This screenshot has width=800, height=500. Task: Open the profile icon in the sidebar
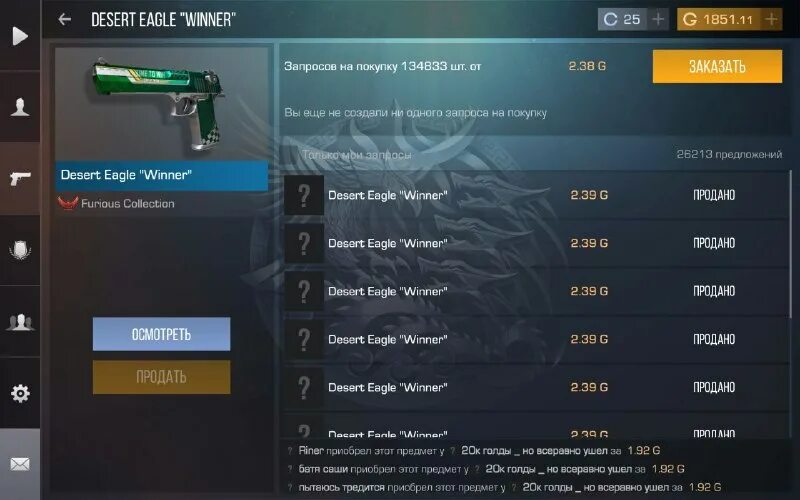(x=20, y=107)
